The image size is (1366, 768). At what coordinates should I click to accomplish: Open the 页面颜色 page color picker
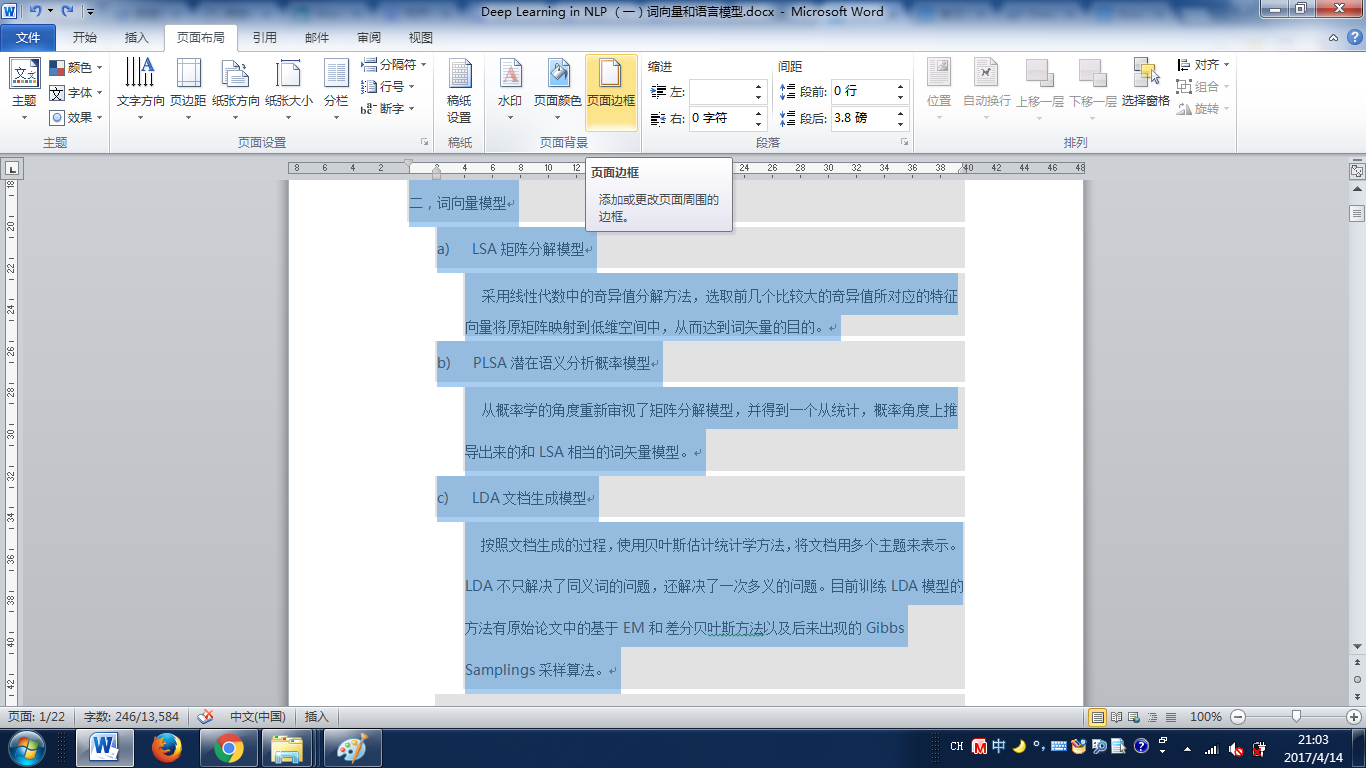557,88
